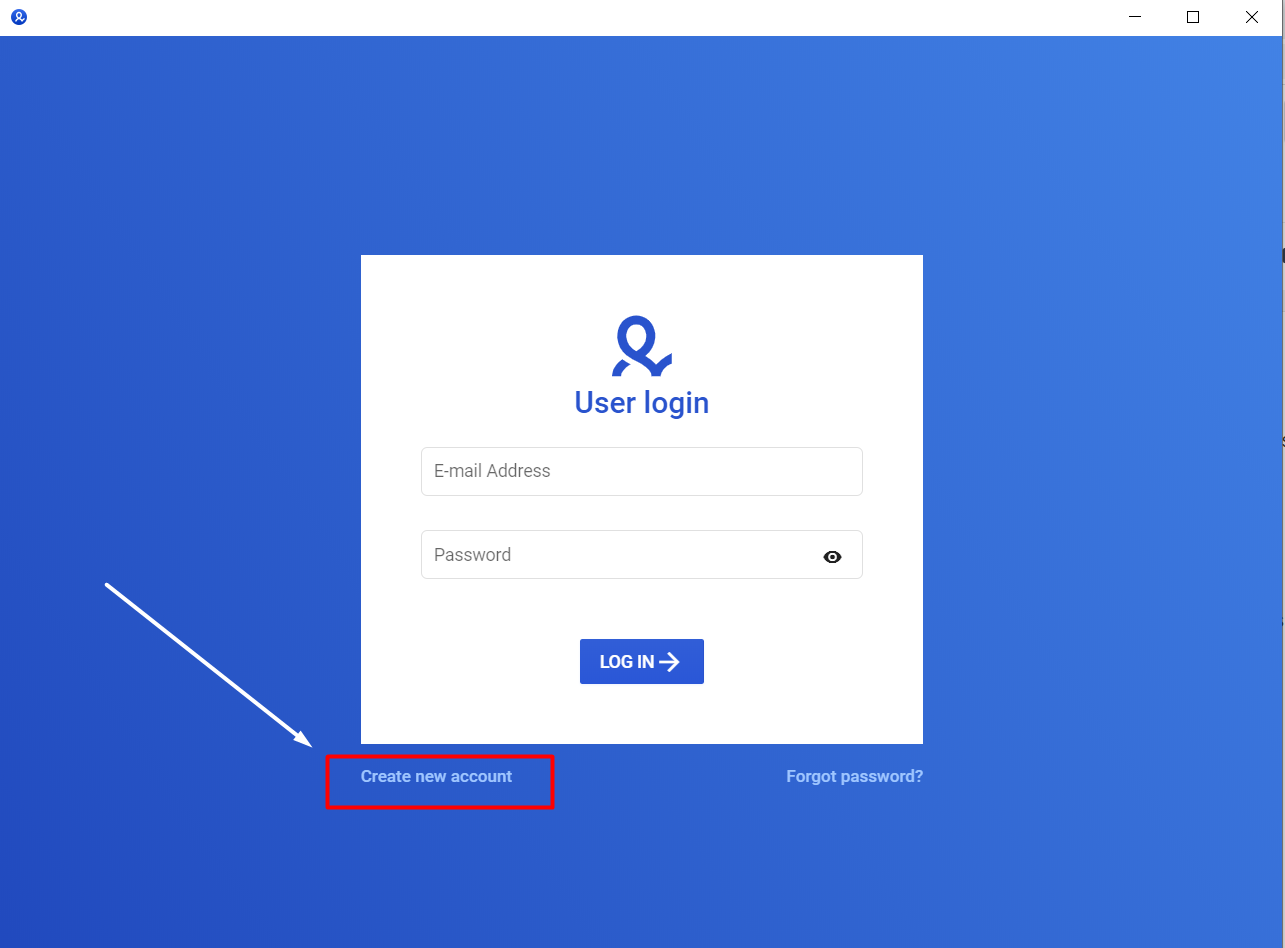Click the User login heading text
1285x948 pixels.
click(642, 403)
